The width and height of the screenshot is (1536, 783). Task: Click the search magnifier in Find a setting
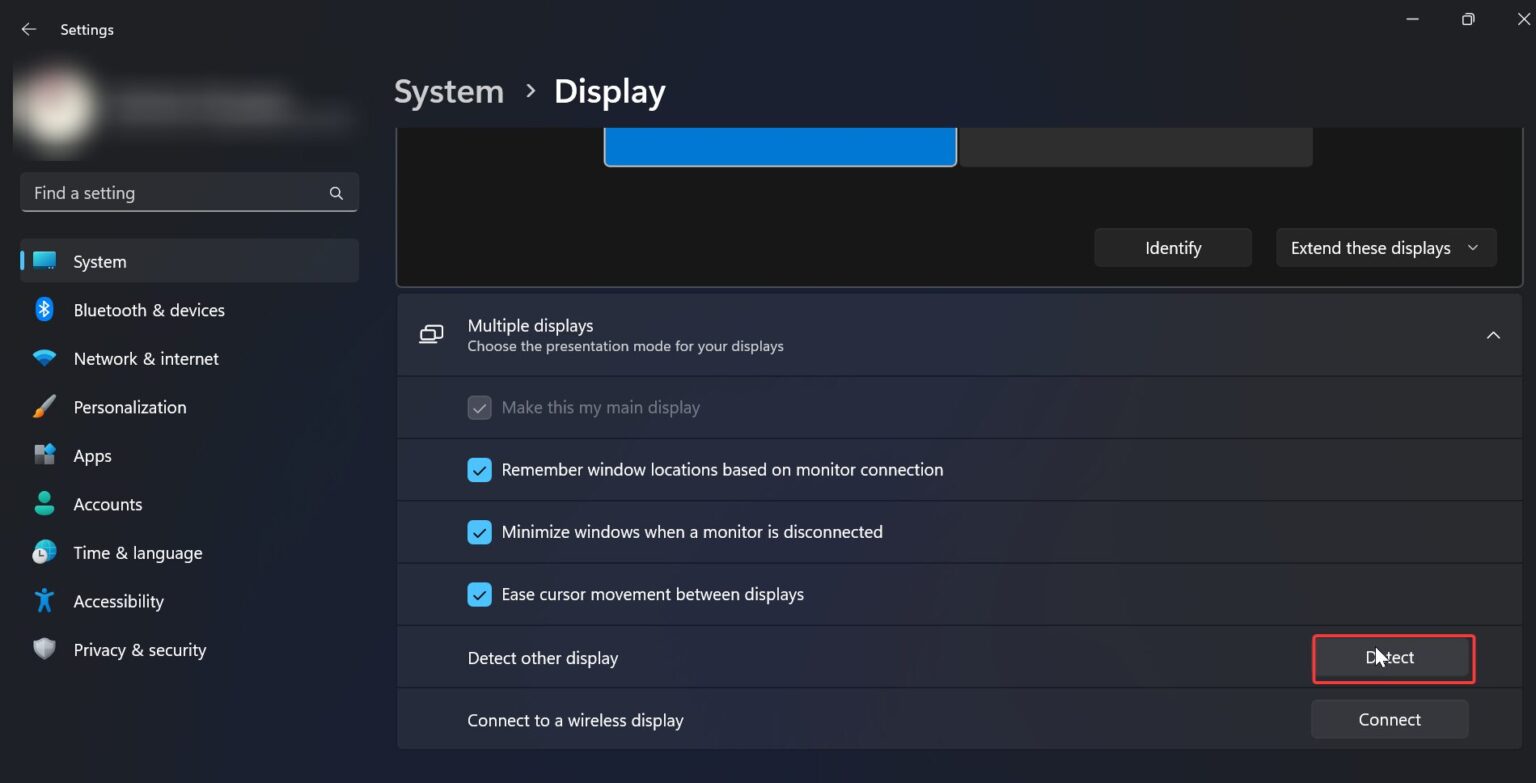coord(336,192)
